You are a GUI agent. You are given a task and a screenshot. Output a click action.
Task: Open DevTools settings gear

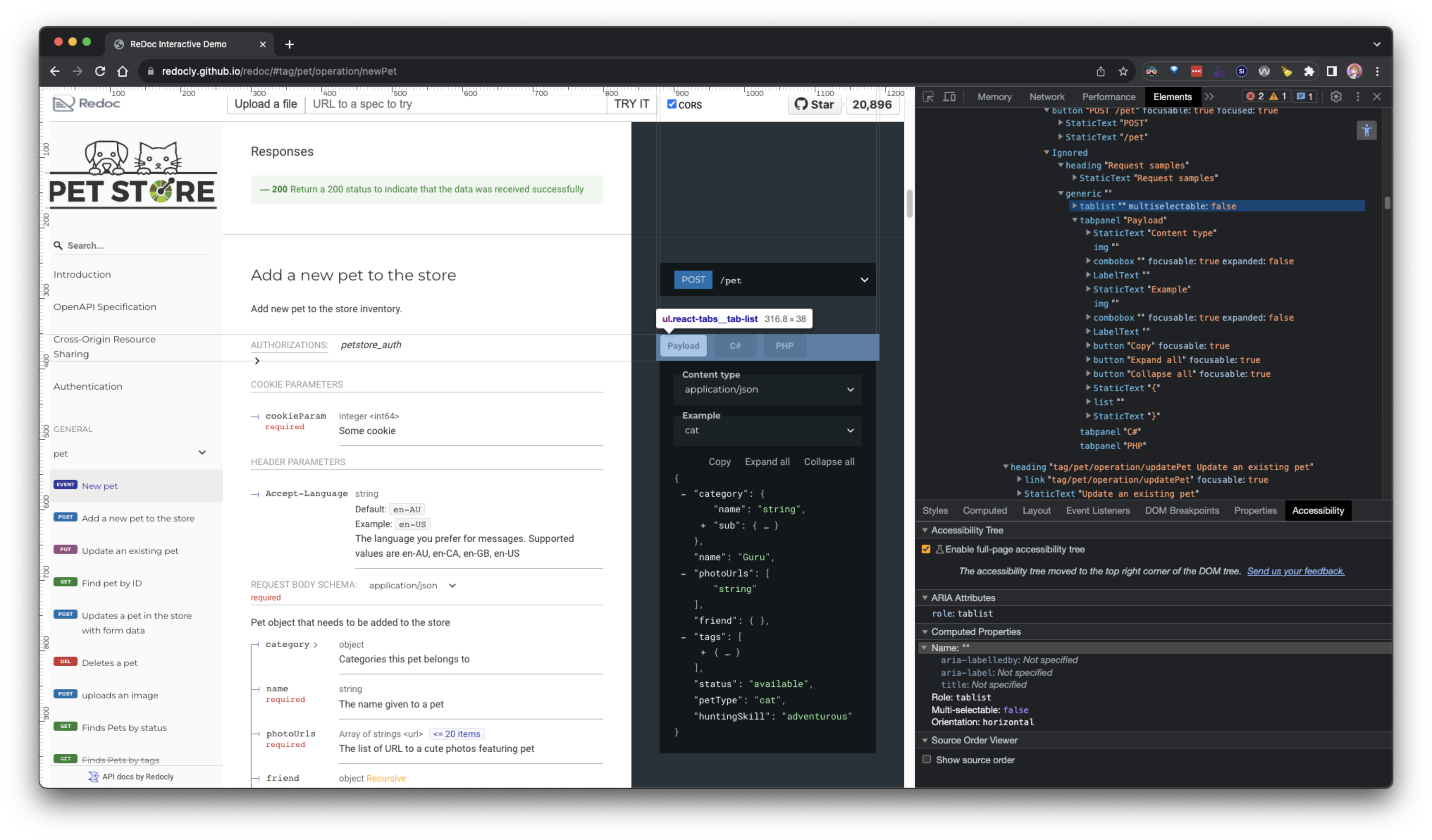[1336, 97]
